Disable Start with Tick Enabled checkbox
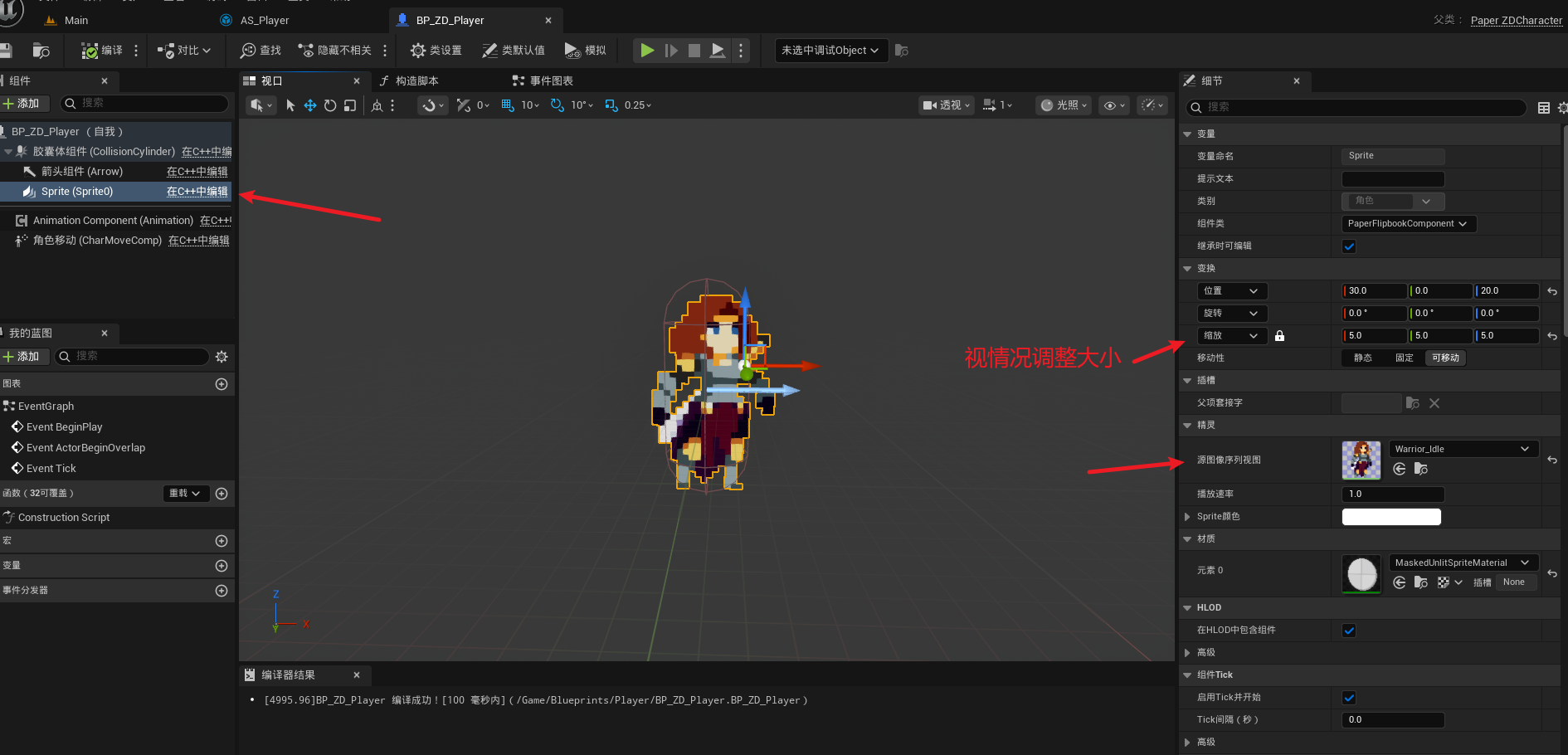Viewport: 1568px width, 755px height. [1349, 698]
